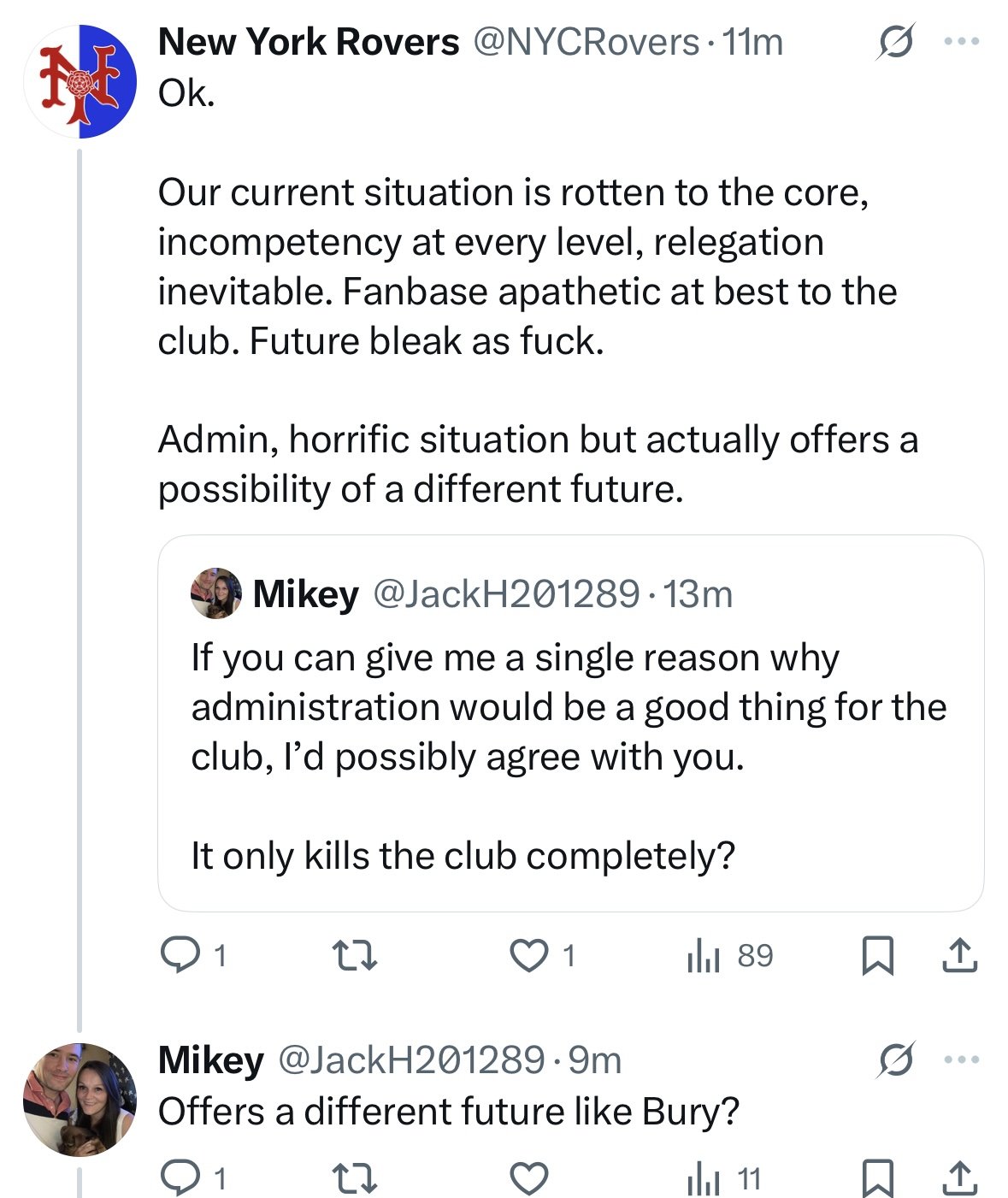Bookmark Mikey's Bury reply
Viewport: 1008px width, 1198px height.
click(877, 1179)
